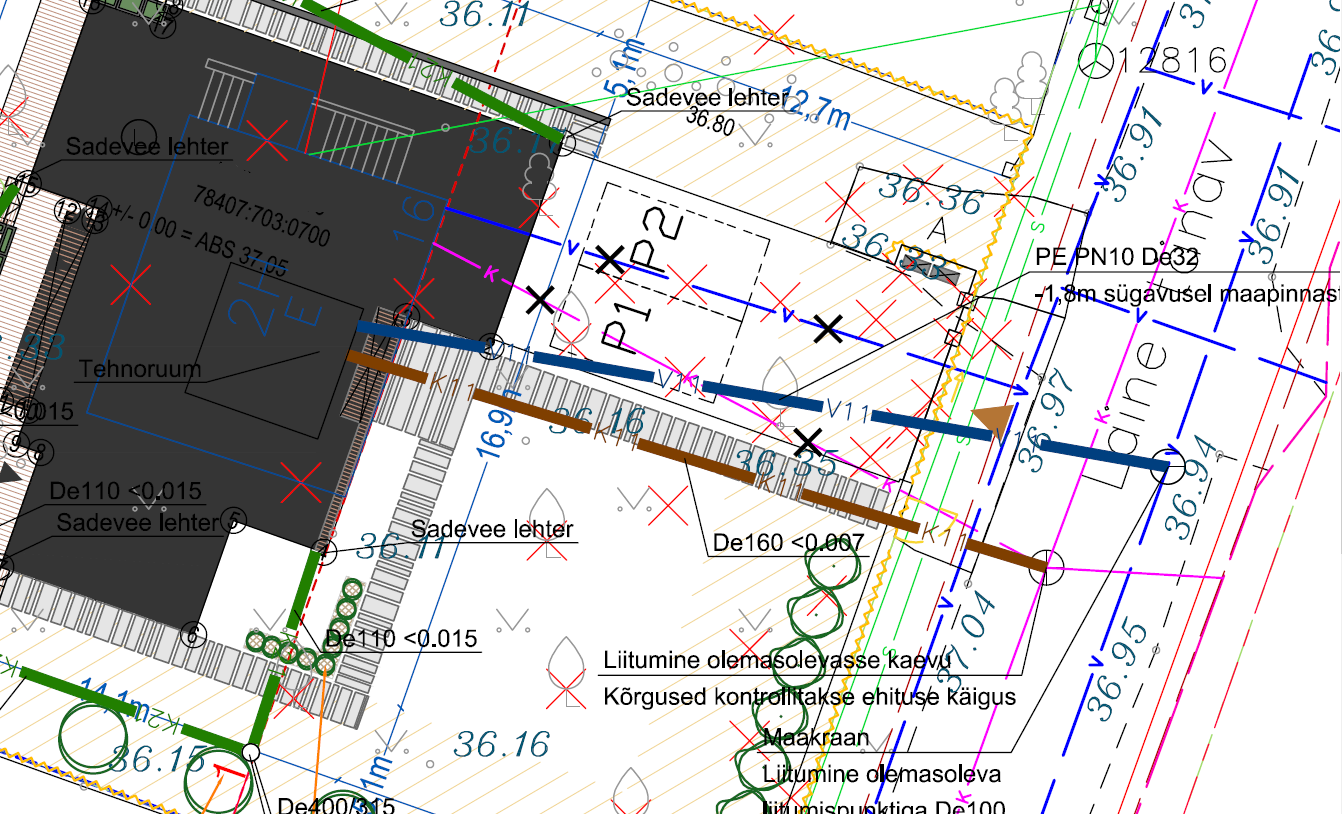This screenshot has width=1342, height=814.
Task: Select the Liitumine olemasolevasse kaevu note
Action: [776, 661]
